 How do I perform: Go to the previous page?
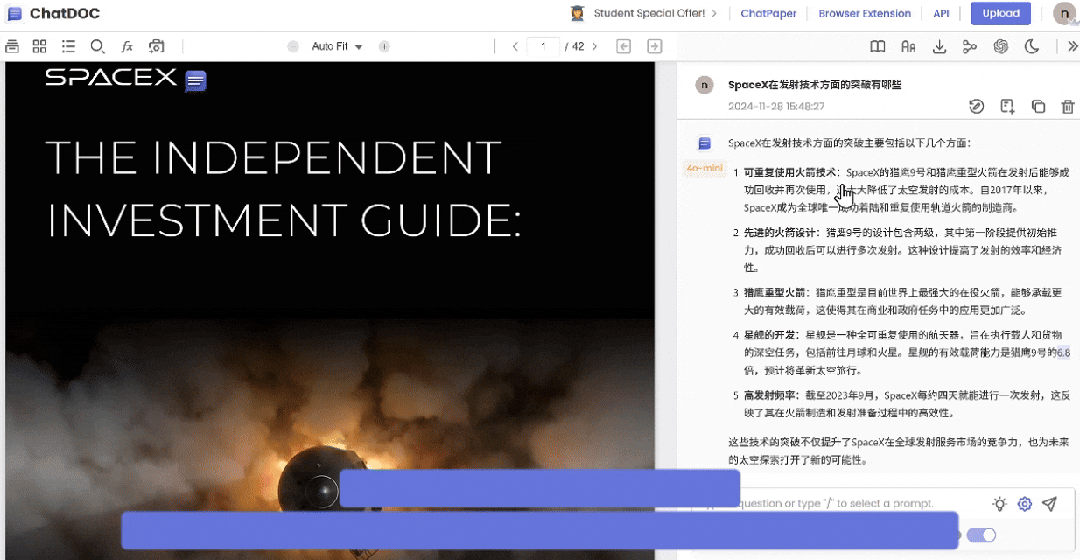(x=515, y=46)
